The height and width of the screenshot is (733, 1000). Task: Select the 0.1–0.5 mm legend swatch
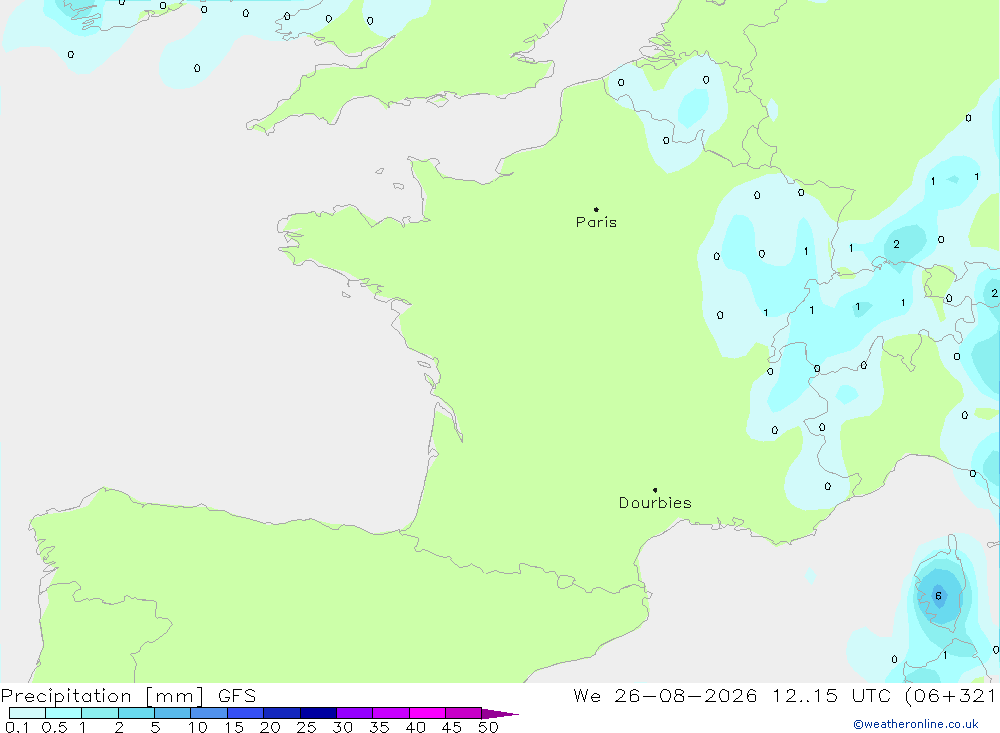(27, 713)
